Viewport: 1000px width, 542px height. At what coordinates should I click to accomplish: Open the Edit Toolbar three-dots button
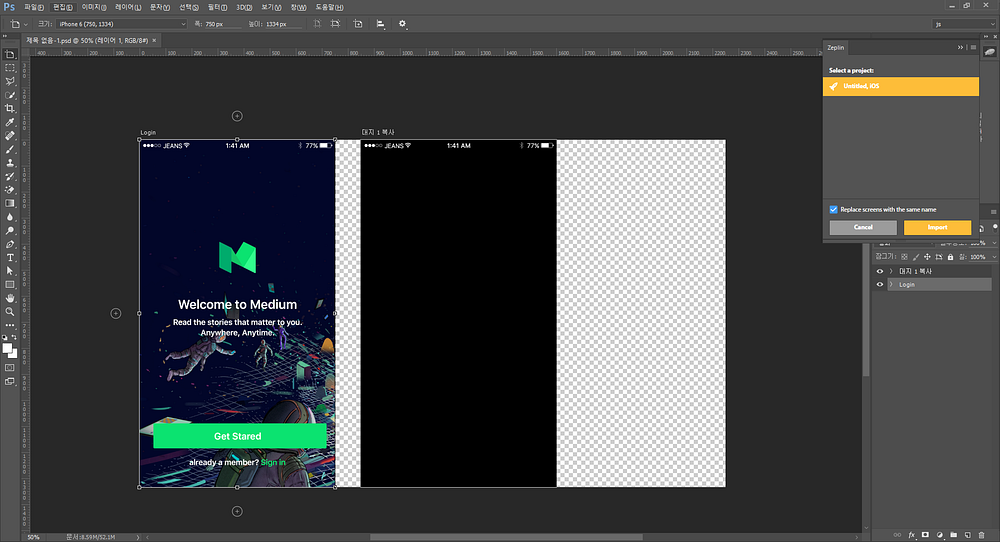[x=10, y=325]
